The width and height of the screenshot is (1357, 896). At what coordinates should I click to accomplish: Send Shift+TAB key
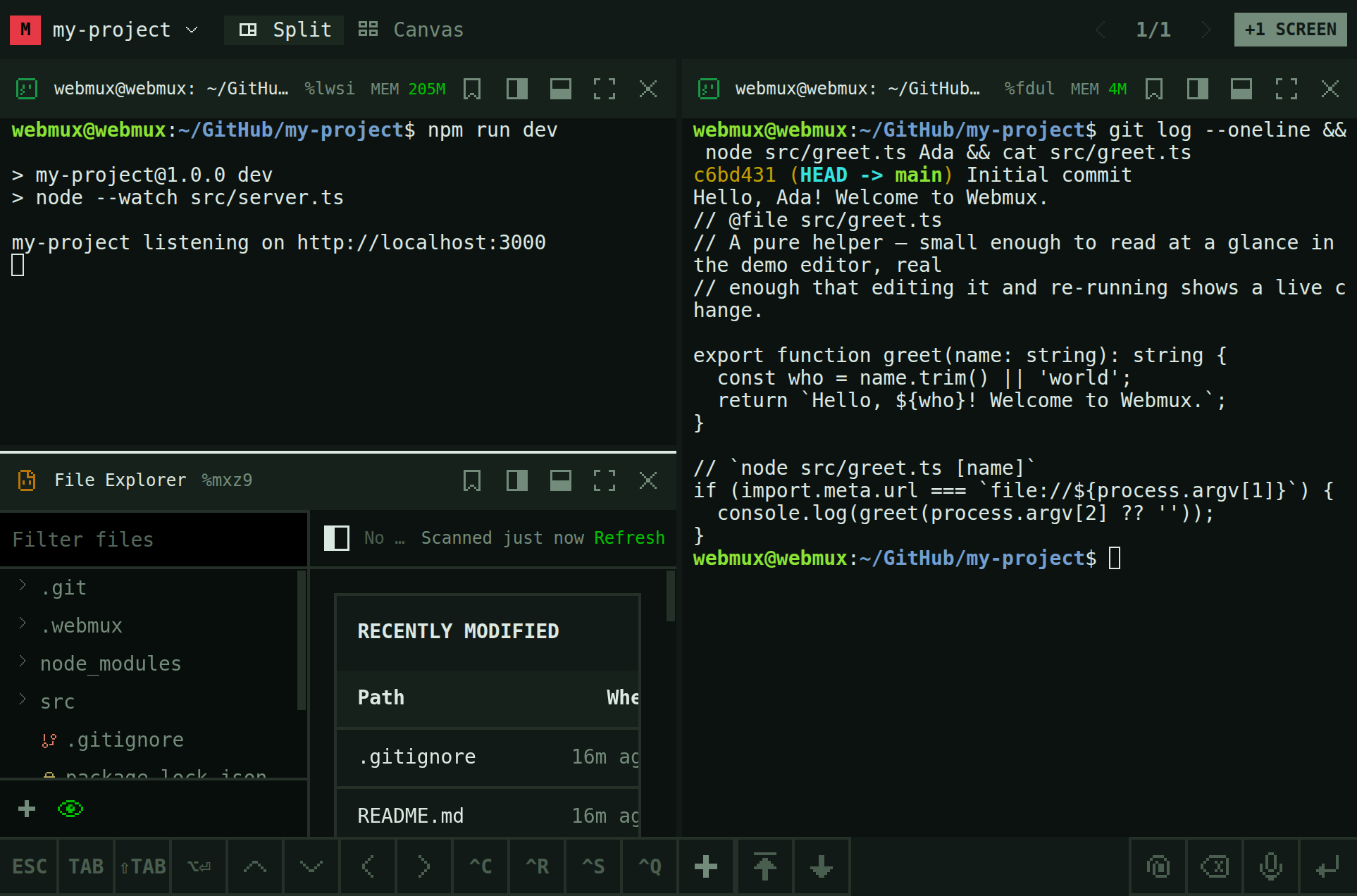pyautogui.click(x=142, y=866)
